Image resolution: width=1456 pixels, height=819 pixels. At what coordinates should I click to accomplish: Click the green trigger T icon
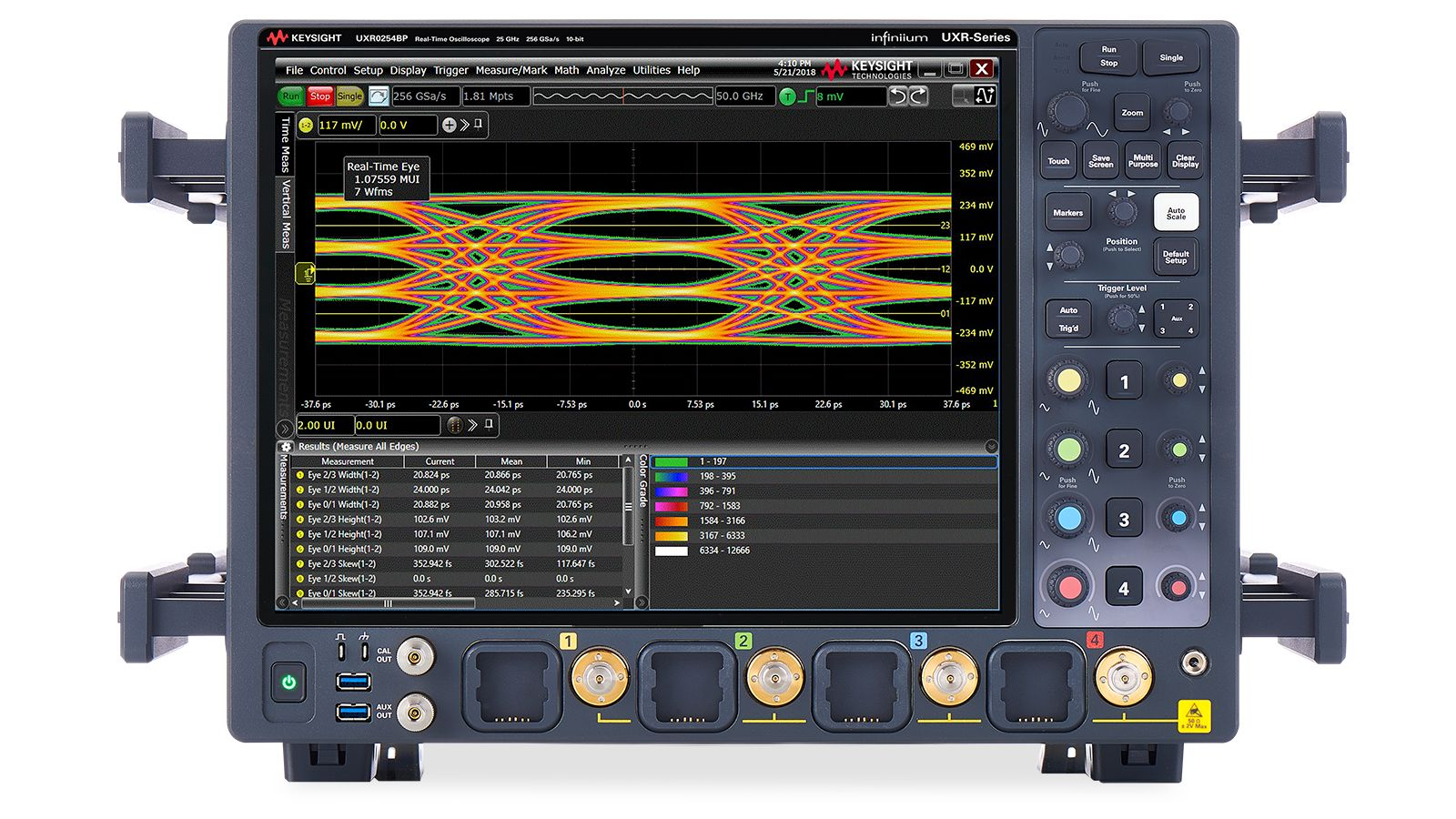788,96
